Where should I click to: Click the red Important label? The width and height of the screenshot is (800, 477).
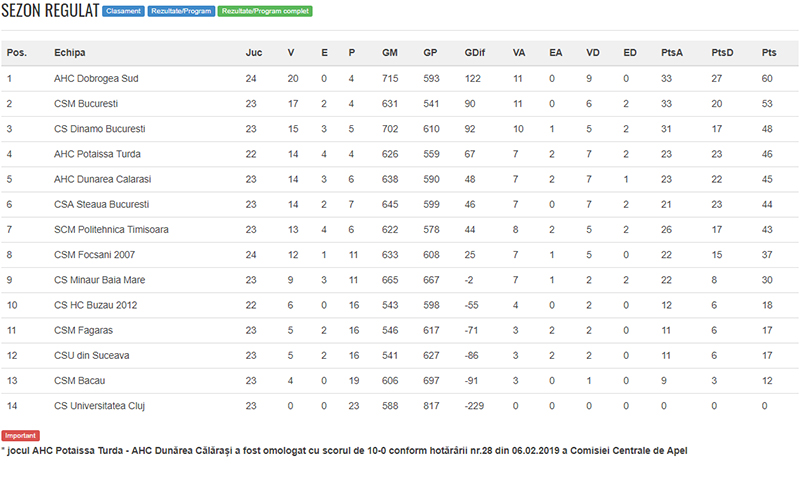click(21, 436)
